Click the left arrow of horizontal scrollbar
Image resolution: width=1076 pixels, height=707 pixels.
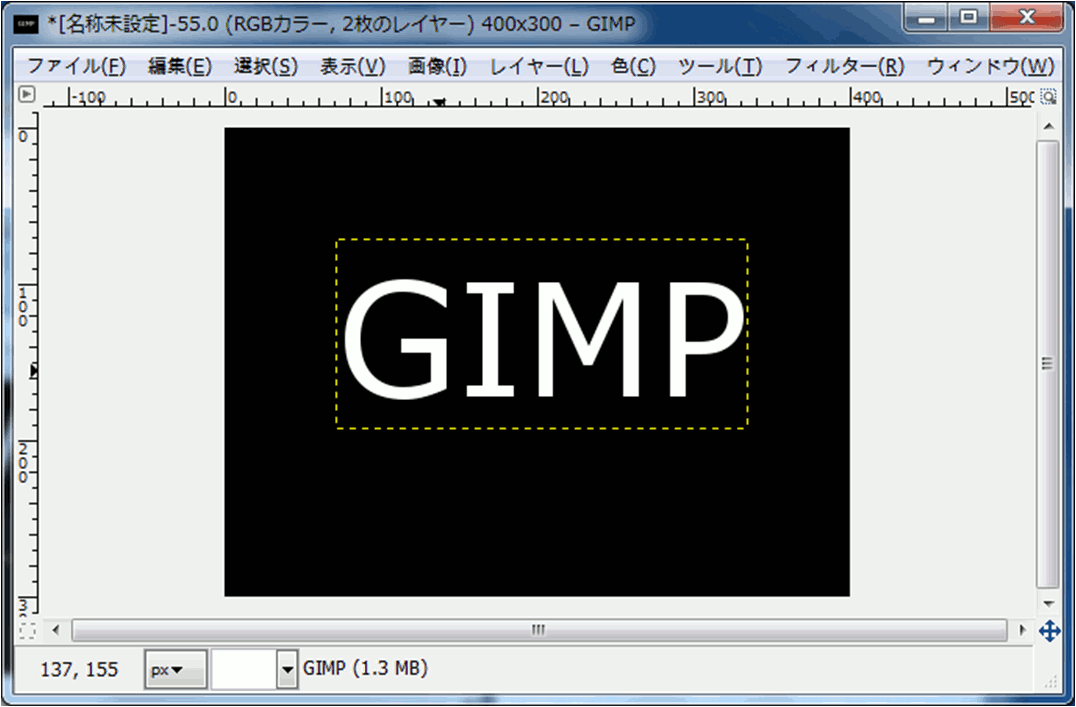click(x=56, y=631)
